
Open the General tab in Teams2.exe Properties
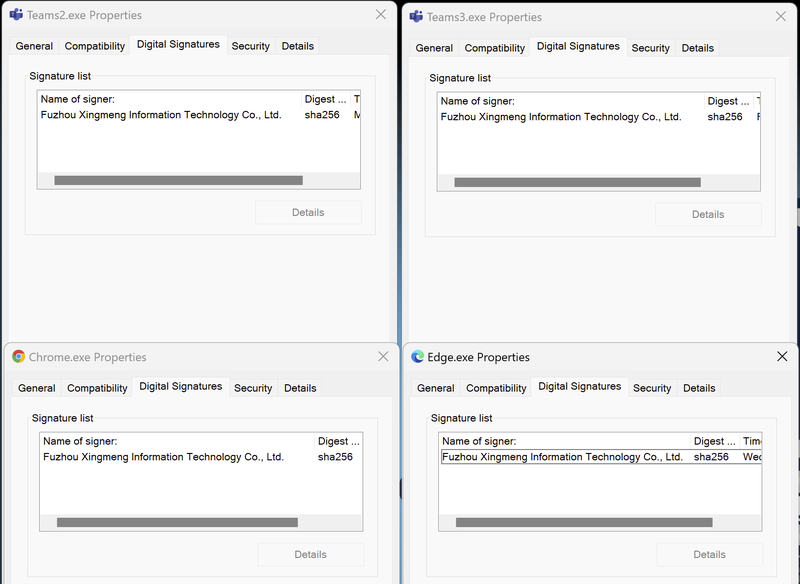34,46
